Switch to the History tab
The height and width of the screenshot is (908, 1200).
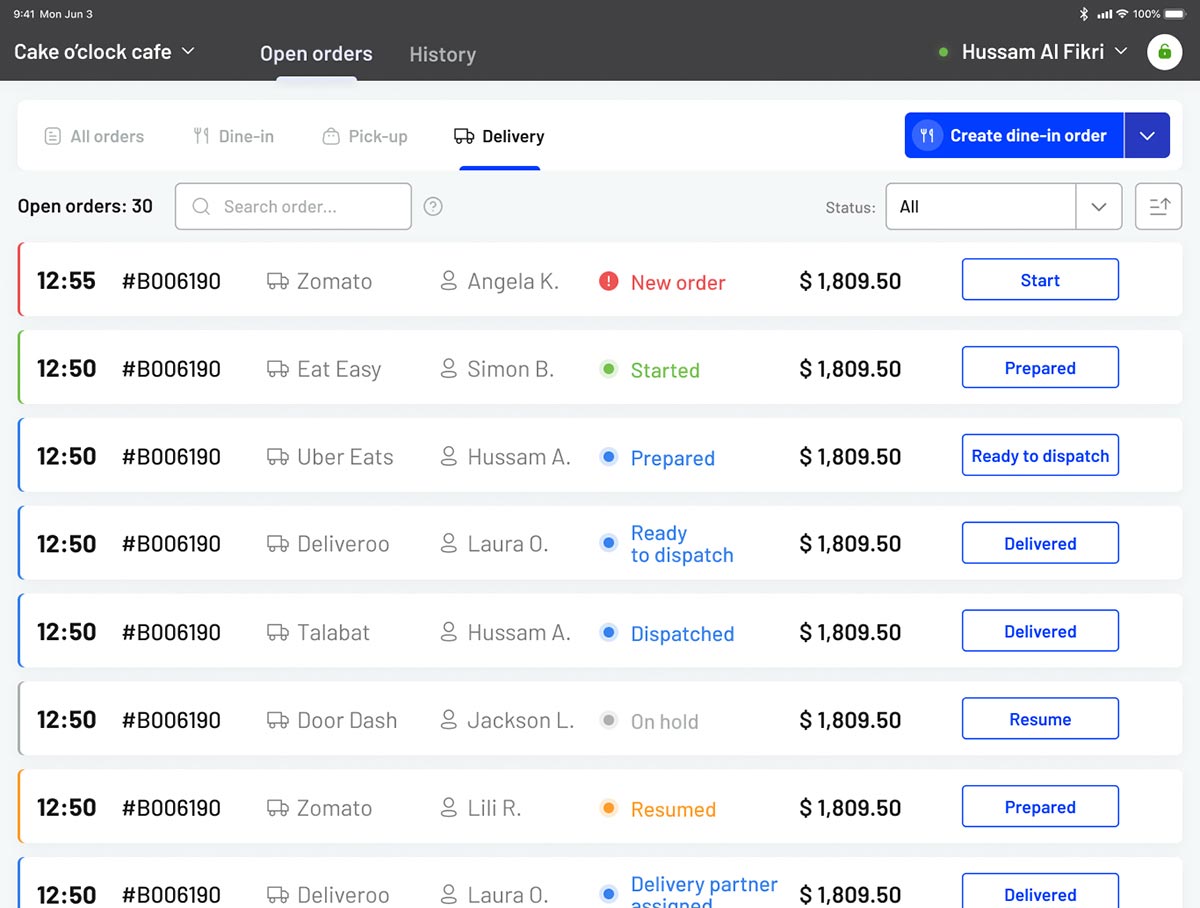(x=442, y=55)
